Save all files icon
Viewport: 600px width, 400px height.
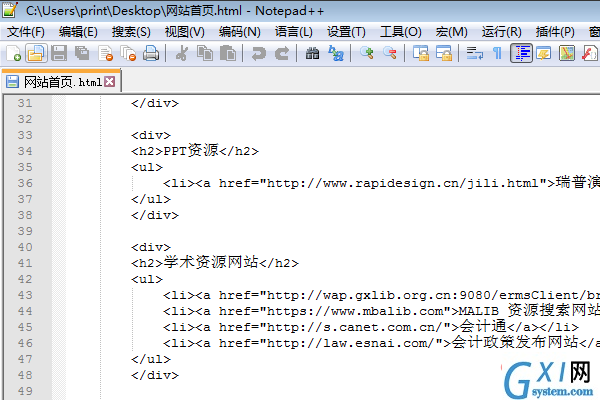coord(82,53)
